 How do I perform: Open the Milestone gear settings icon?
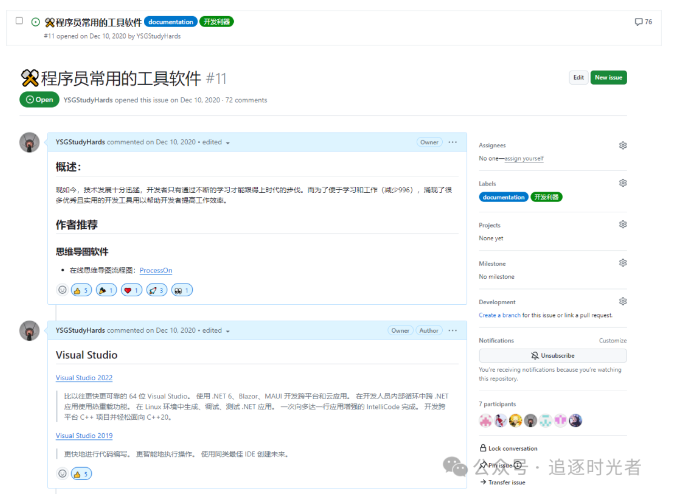(623, 263)
